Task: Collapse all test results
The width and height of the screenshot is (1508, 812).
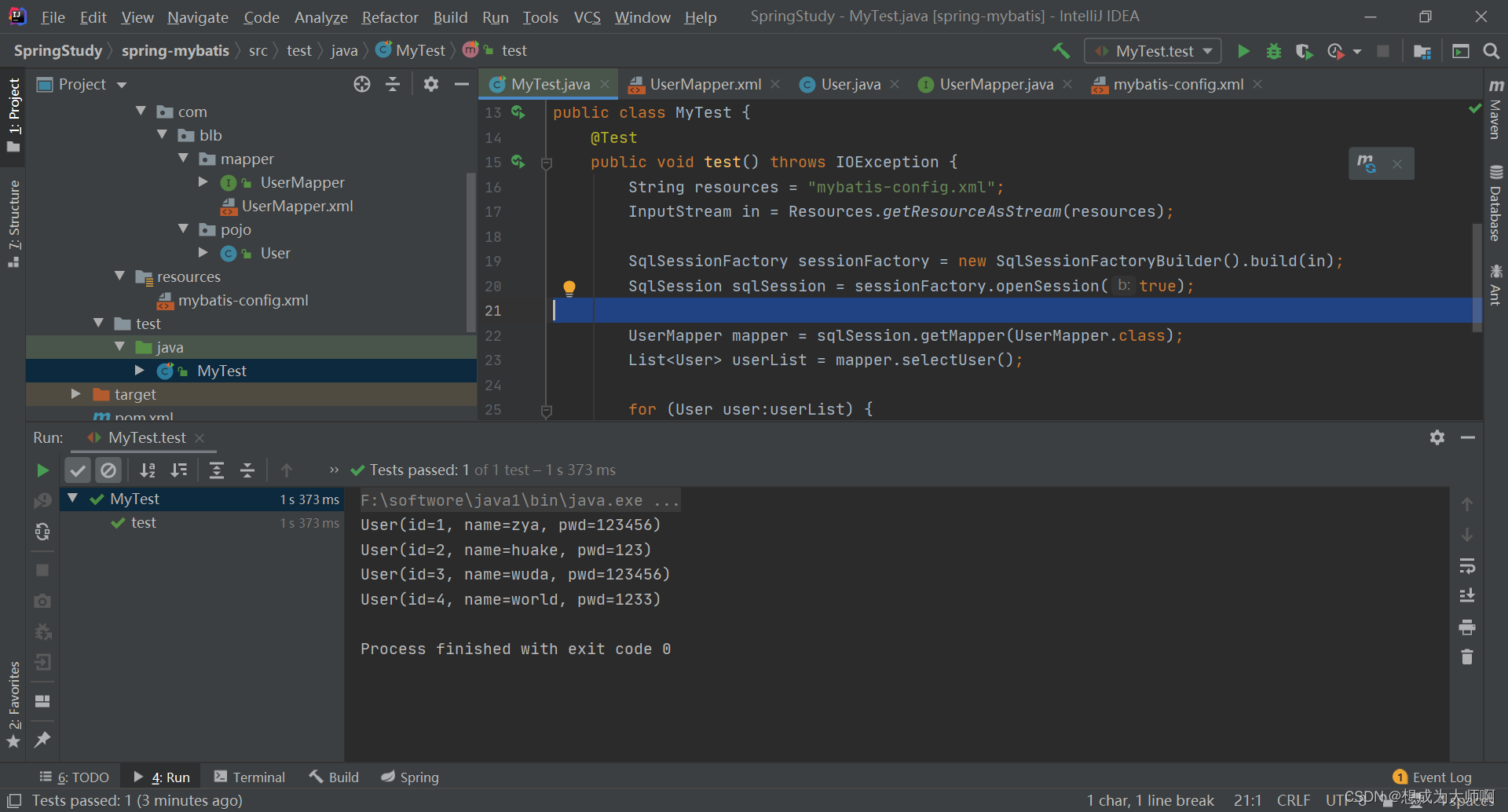Action: 247,470
